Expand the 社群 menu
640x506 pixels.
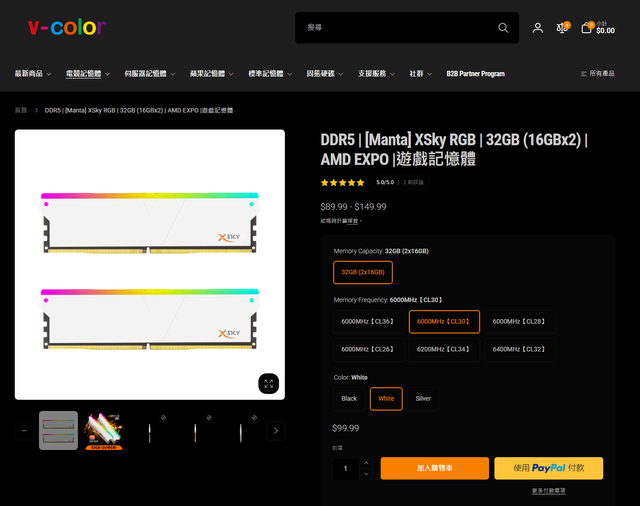421,74
